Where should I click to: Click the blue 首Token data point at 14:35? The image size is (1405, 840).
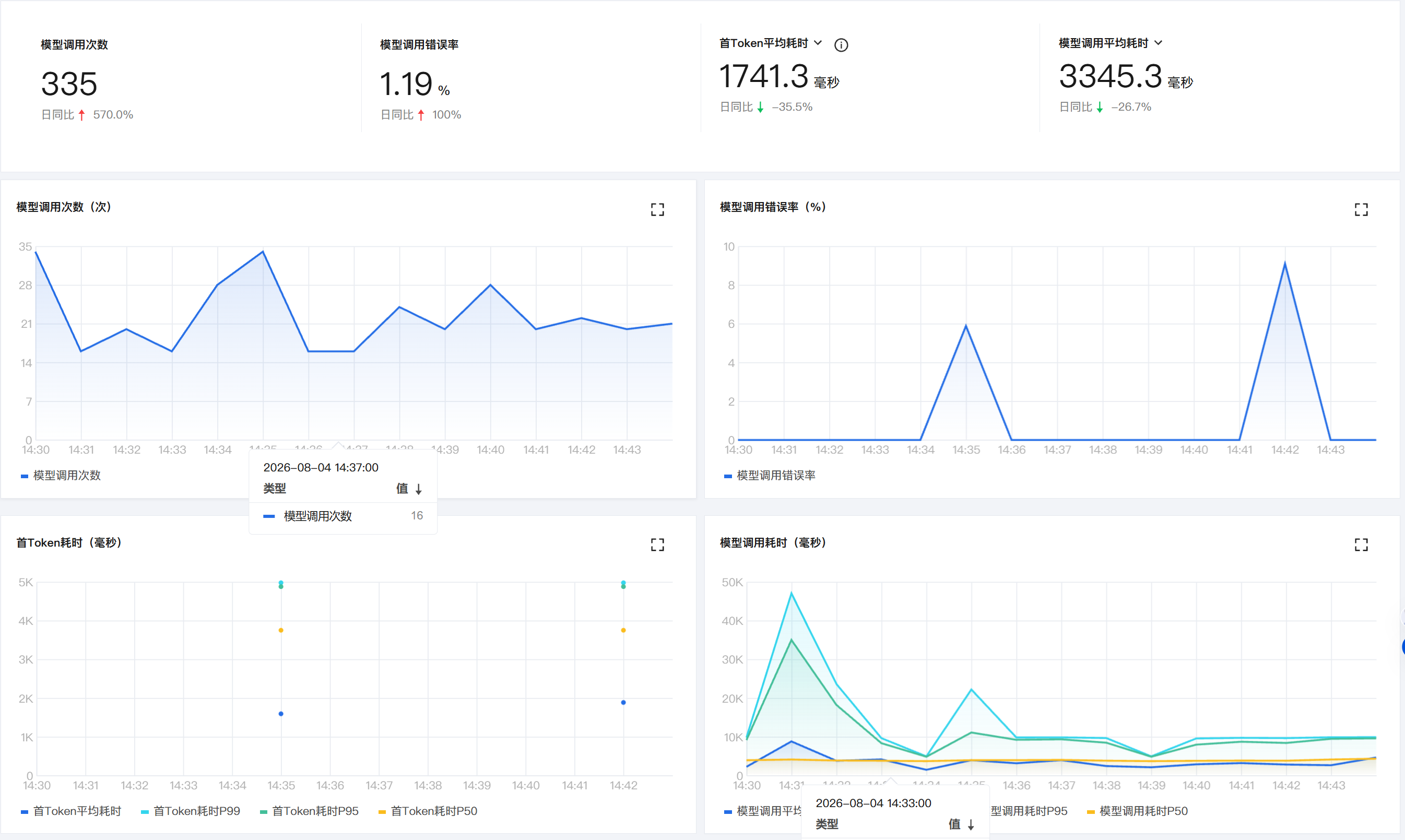[x=281, y=714]
